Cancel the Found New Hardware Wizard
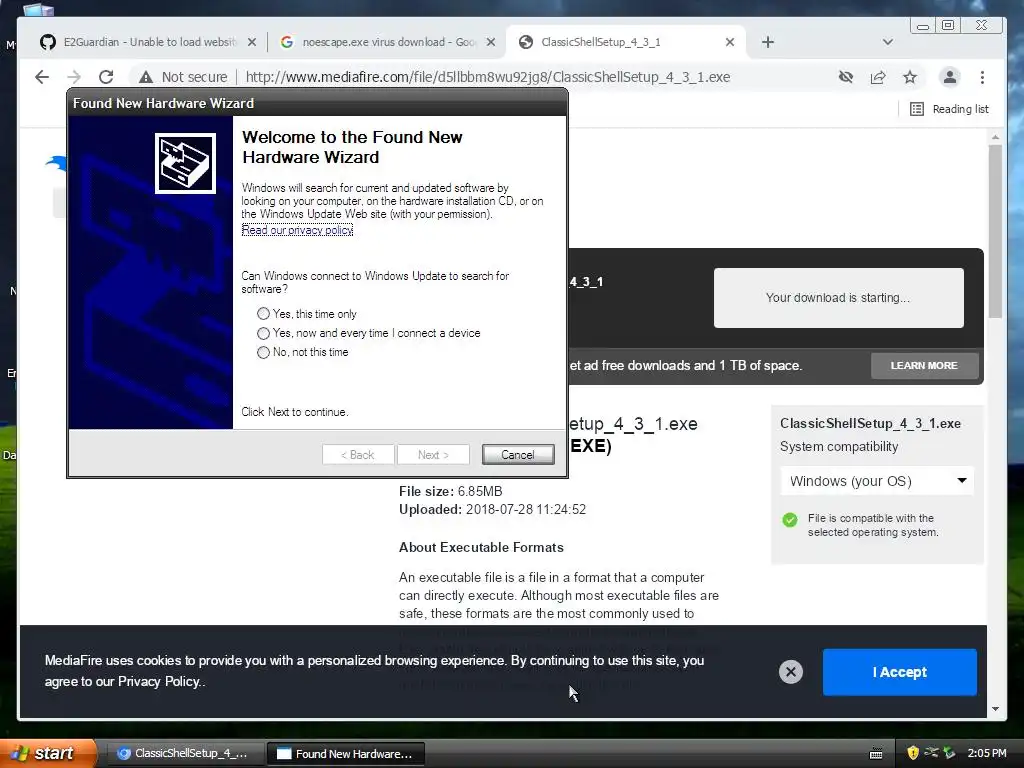This screenshot has width=1024, height=768. click(518, 455)
